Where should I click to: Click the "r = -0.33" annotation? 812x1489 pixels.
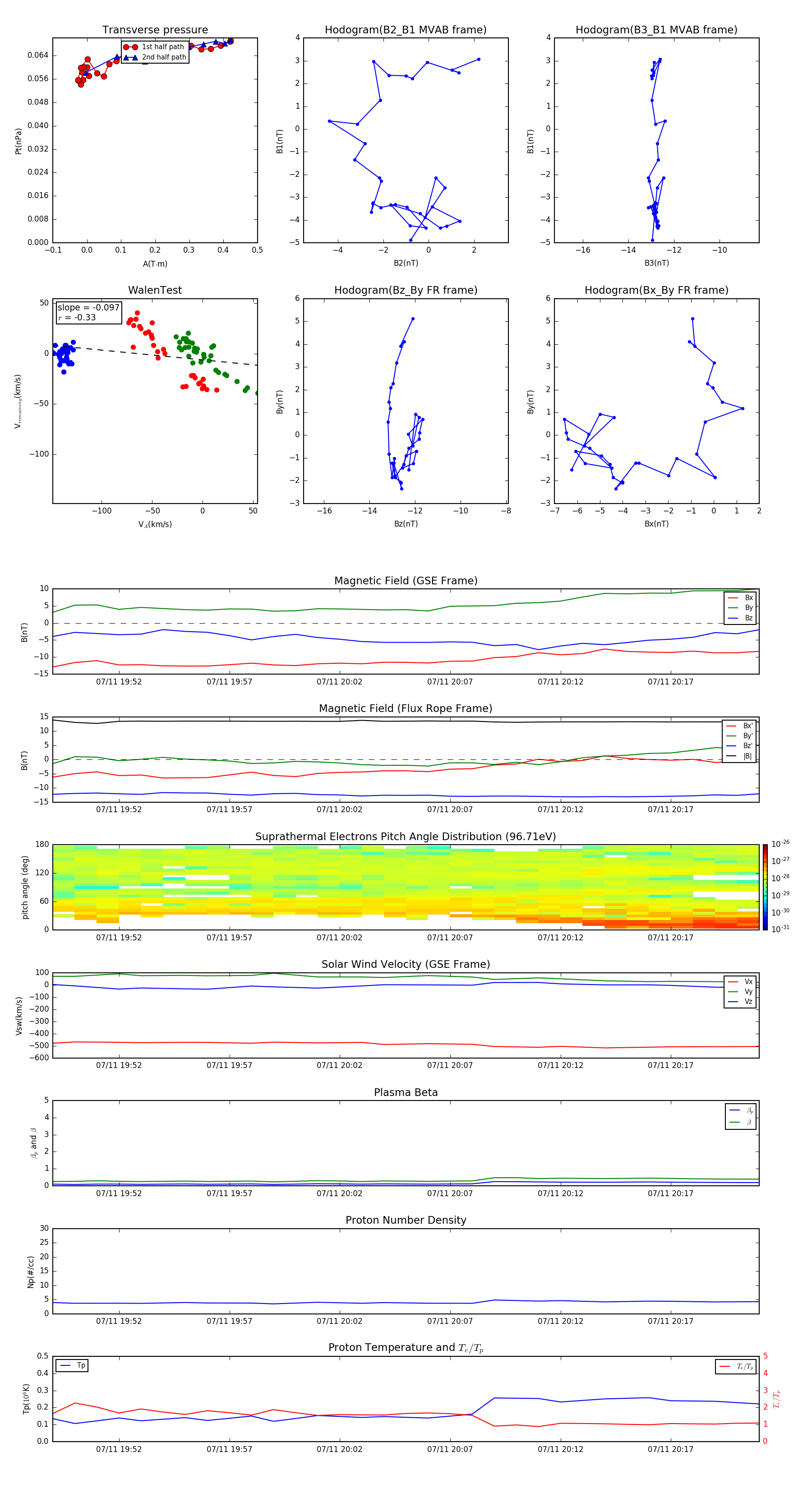(x=77, y=318)
